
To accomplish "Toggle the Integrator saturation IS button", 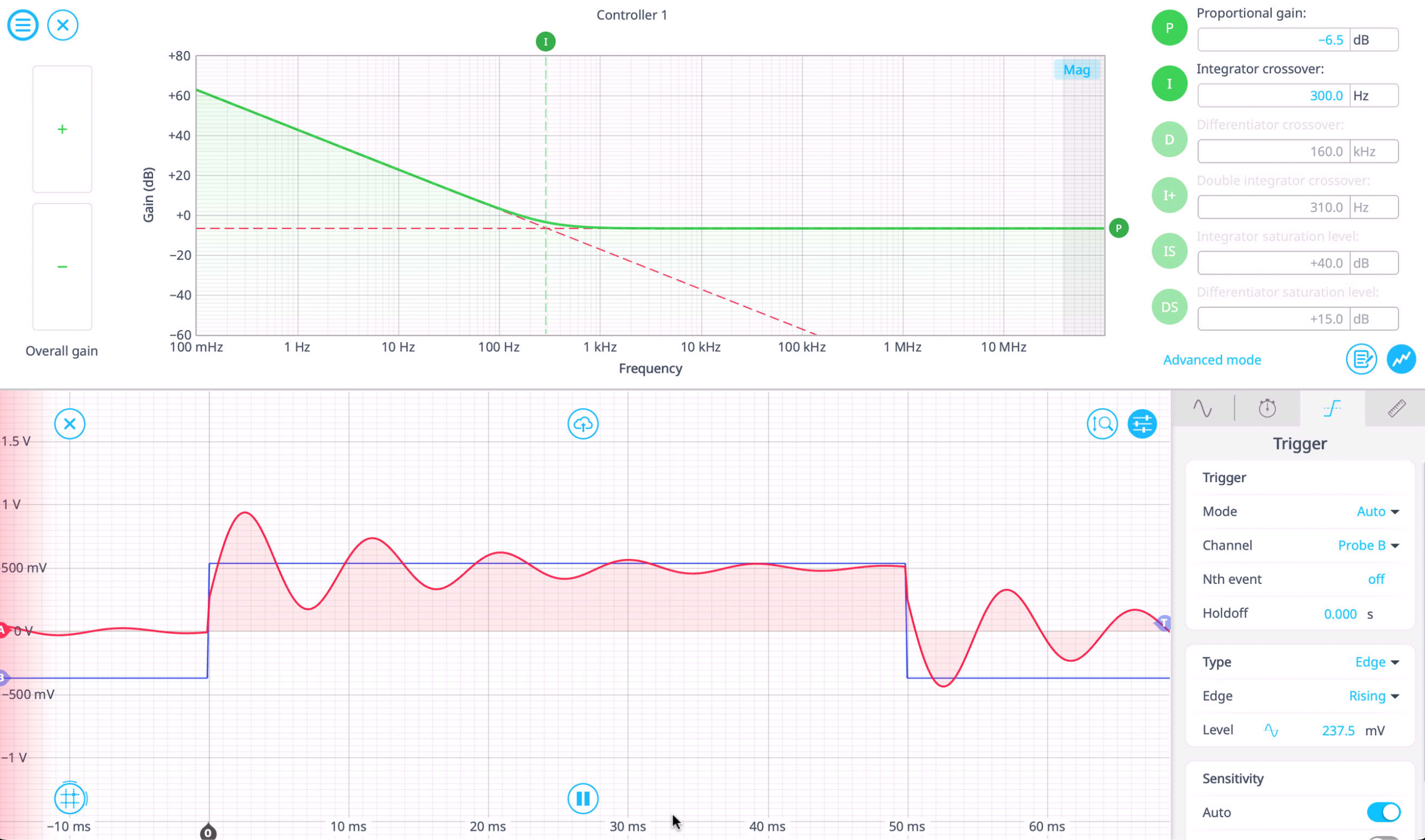I will 1169,250.
